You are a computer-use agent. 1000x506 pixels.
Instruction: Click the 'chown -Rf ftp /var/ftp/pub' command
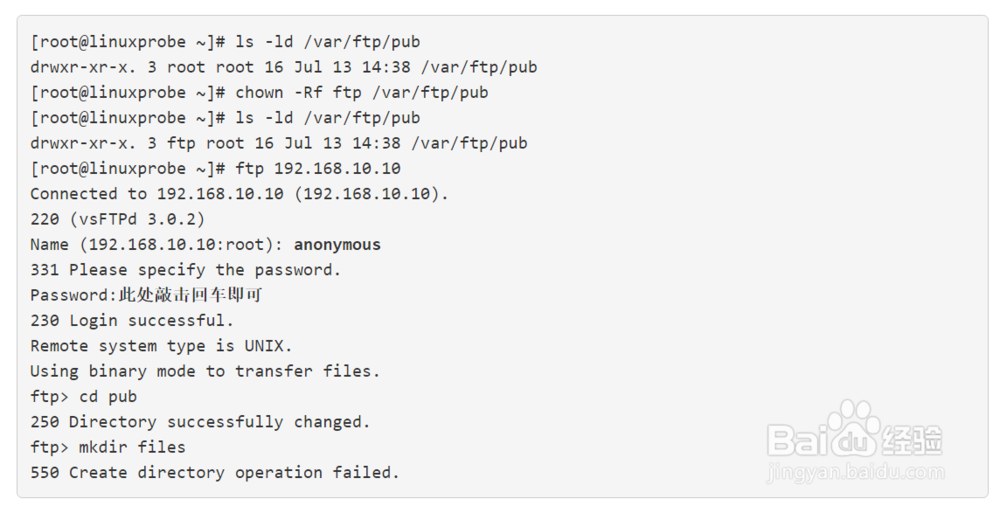pyautogui.click(x=361, y=92)
